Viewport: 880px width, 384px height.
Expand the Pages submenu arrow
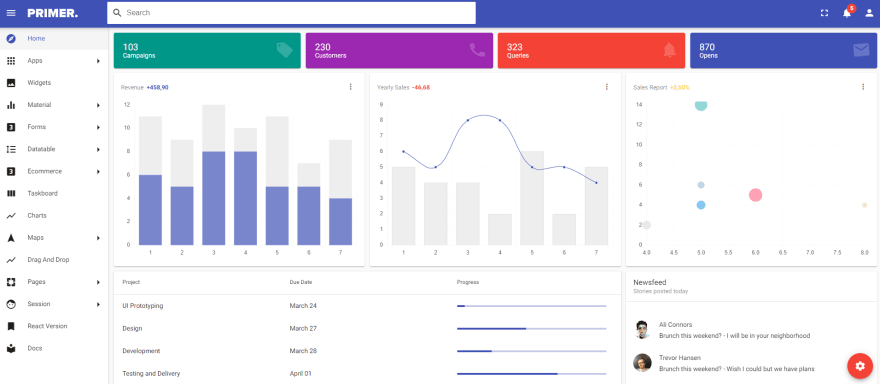click(x=98, y=282)
